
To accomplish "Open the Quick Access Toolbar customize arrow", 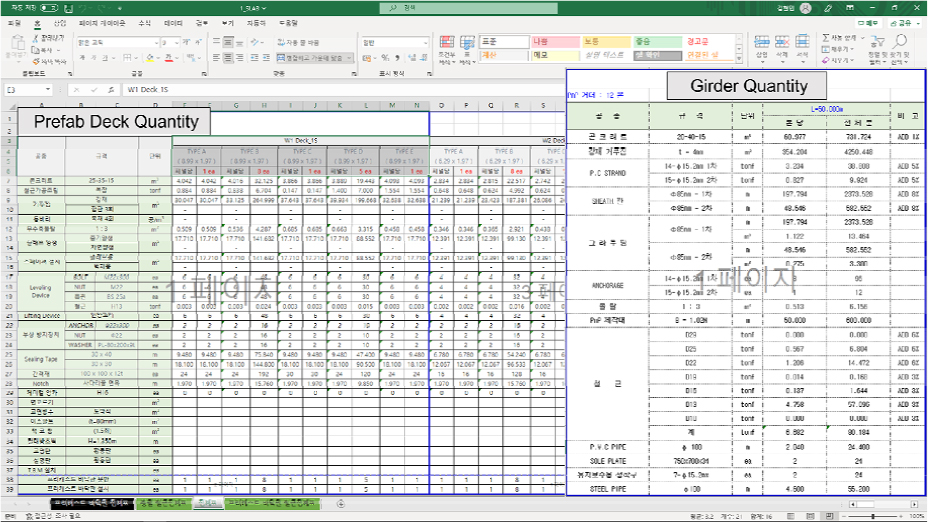I will pyautogui.click(x=120, y=8).
